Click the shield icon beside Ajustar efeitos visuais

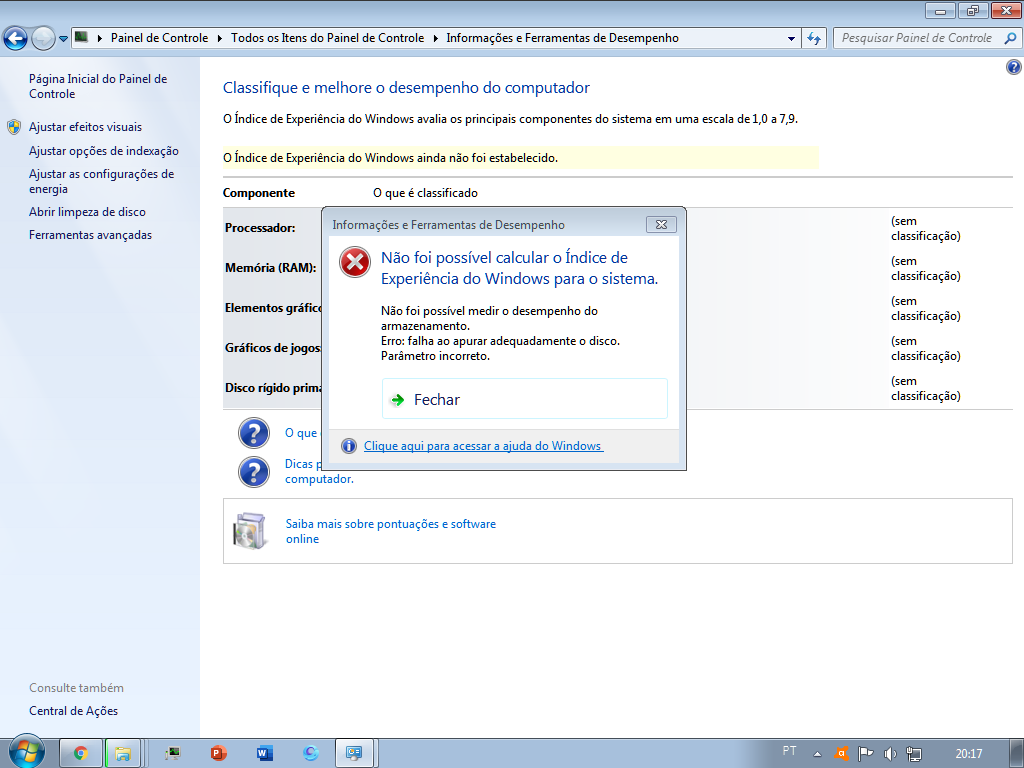click(x=14, y=127)
